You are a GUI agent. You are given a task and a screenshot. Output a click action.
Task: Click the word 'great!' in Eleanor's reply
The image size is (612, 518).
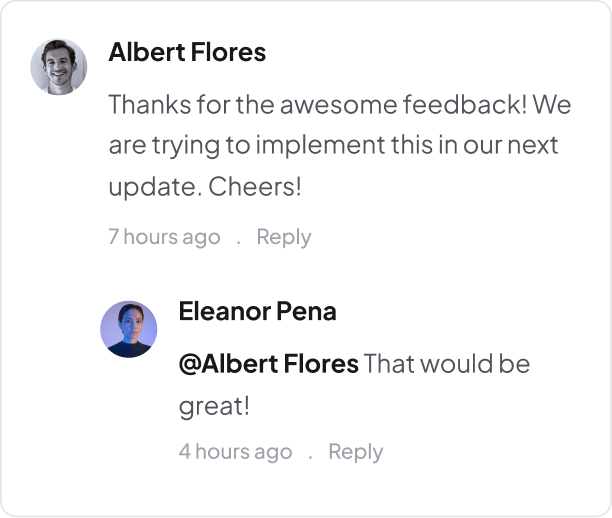(x=214, y=407)
